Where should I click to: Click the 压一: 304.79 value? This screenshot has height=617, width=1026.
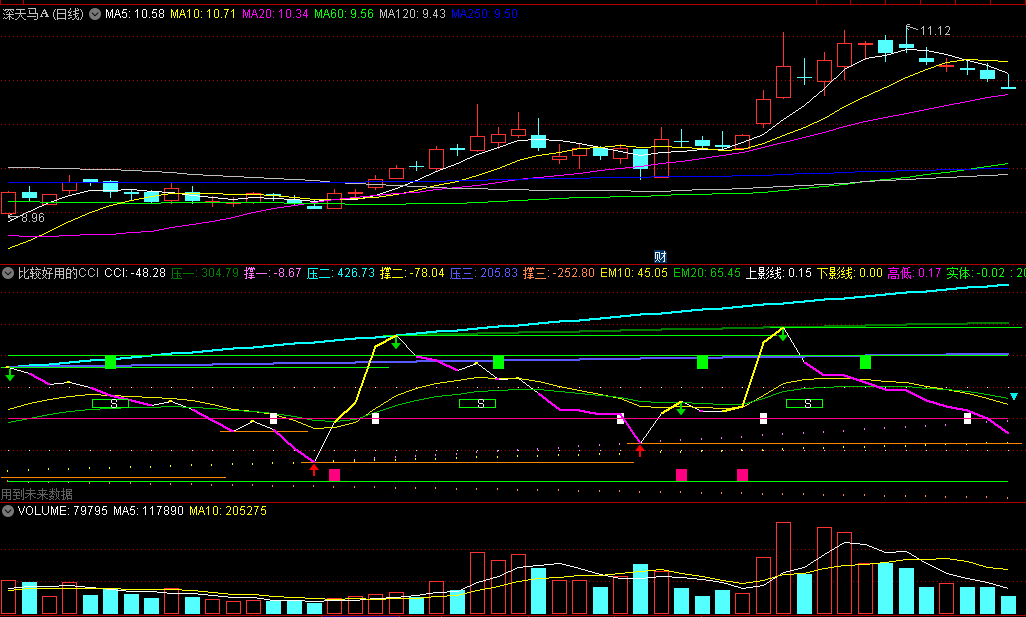click(205, 273)
